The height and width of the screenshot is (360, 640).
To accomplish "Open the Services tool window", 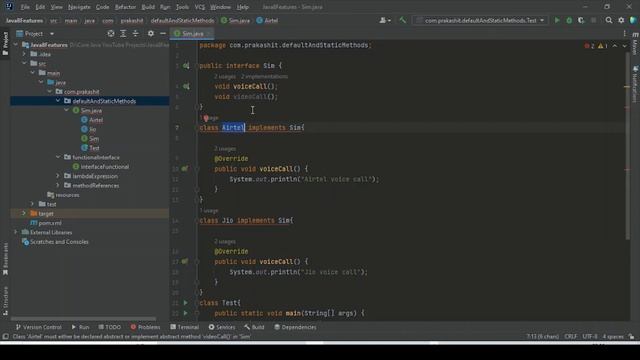I will (x=222, y=327).
